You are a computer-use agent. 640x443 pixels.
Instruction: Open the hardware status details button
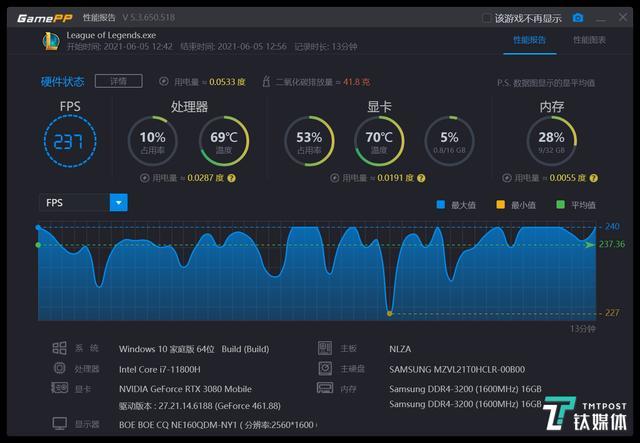click(x=111, y=81)
